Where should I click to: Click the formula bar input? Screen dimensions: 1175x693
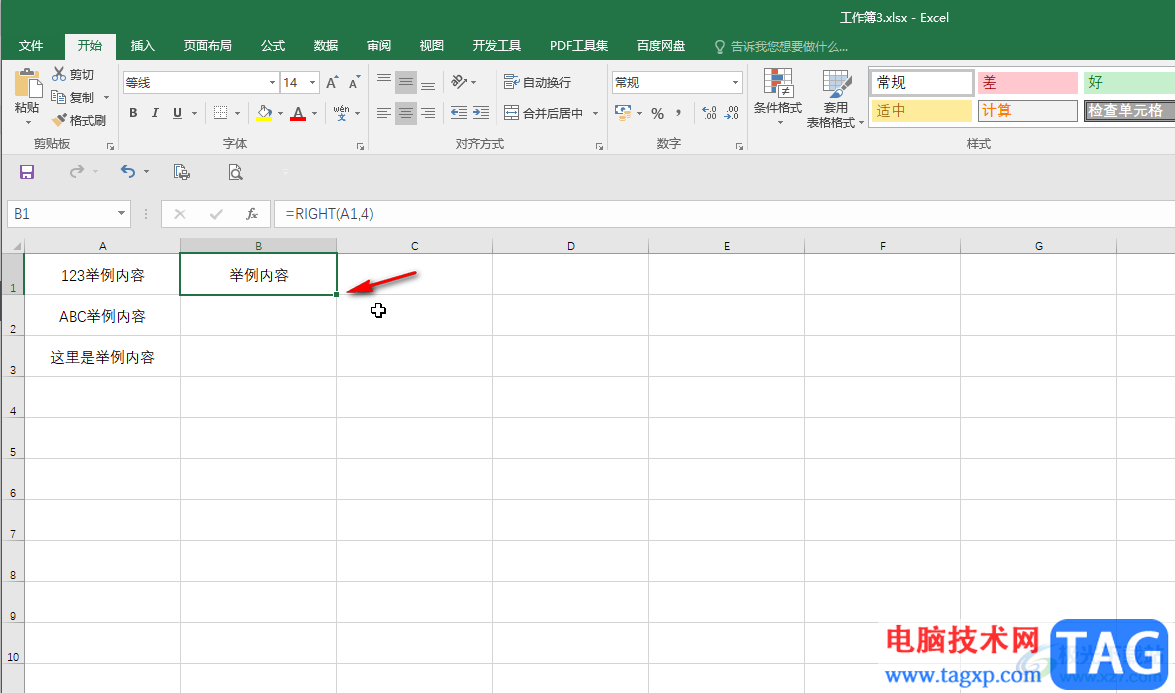724,214
